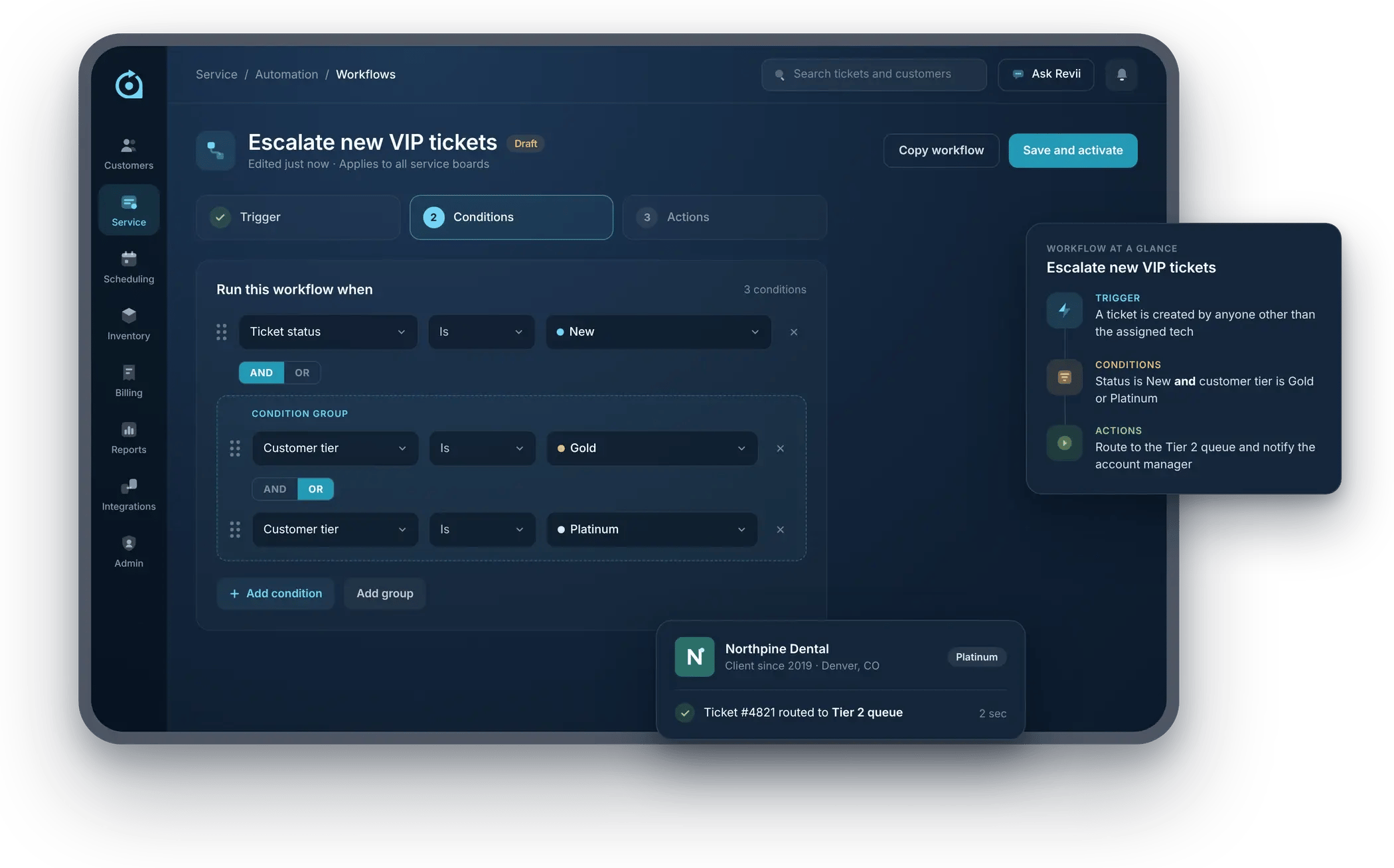Open the Customers sidebar section
Screen dimensions: 1394x868
129,154
